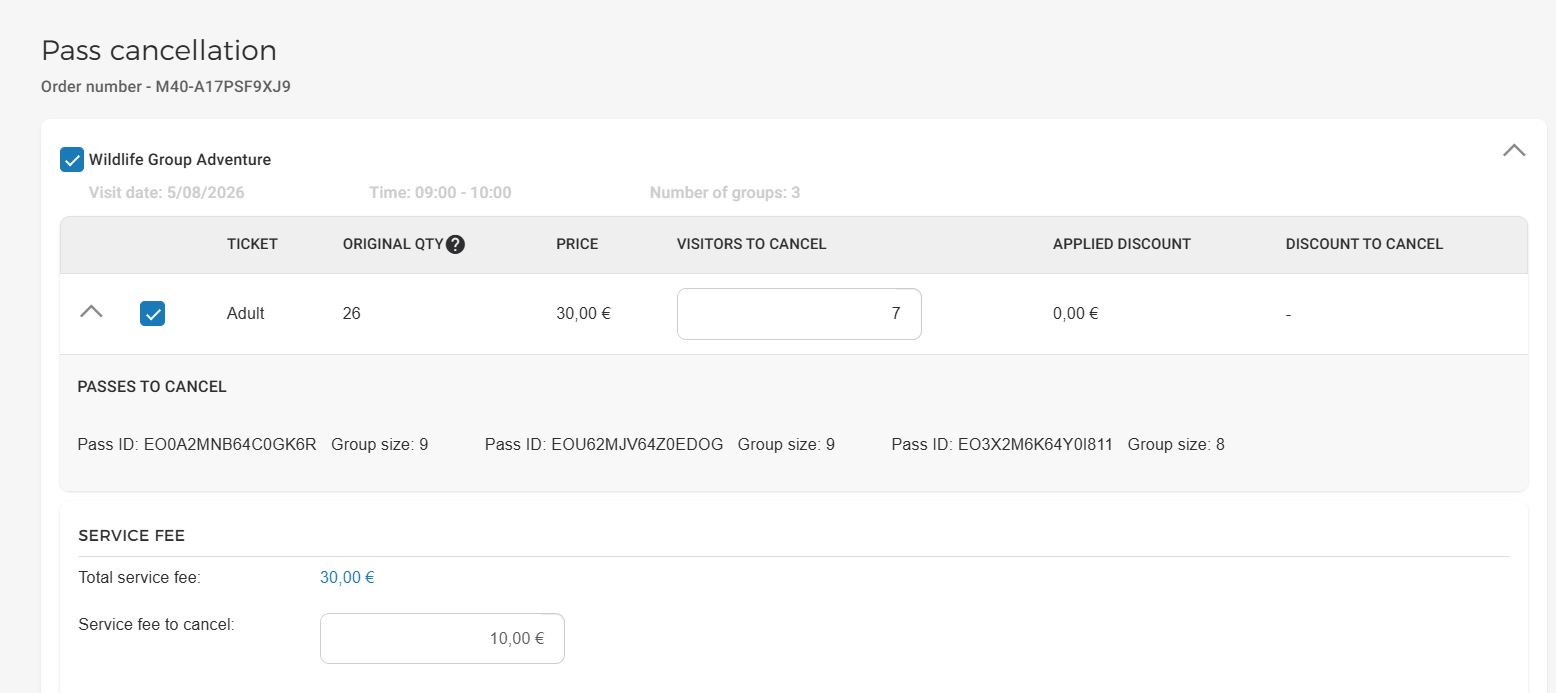The height and width of the screenshot is (693, 1556).
Task: Click Group size: 8 text
Action: point(1176,444)
